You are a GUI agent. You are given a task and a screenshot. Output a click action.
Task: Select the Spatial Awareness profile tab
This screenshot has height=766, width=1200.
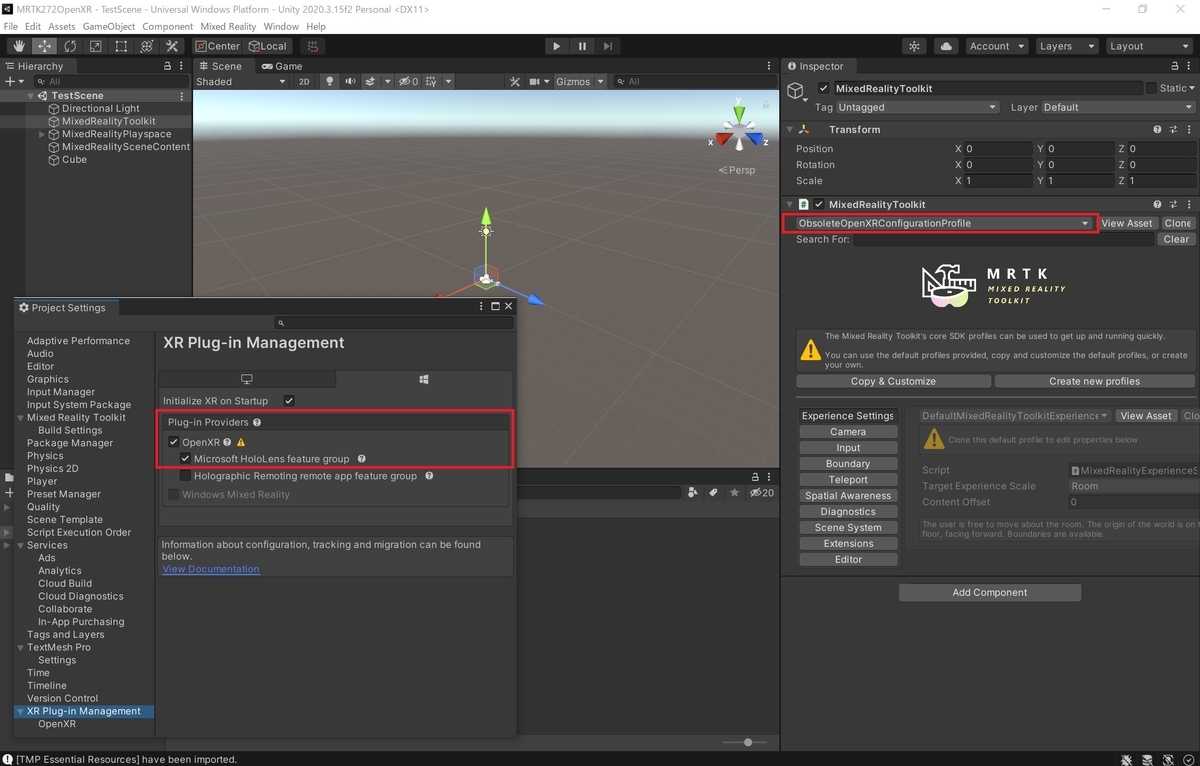(848, 496)
